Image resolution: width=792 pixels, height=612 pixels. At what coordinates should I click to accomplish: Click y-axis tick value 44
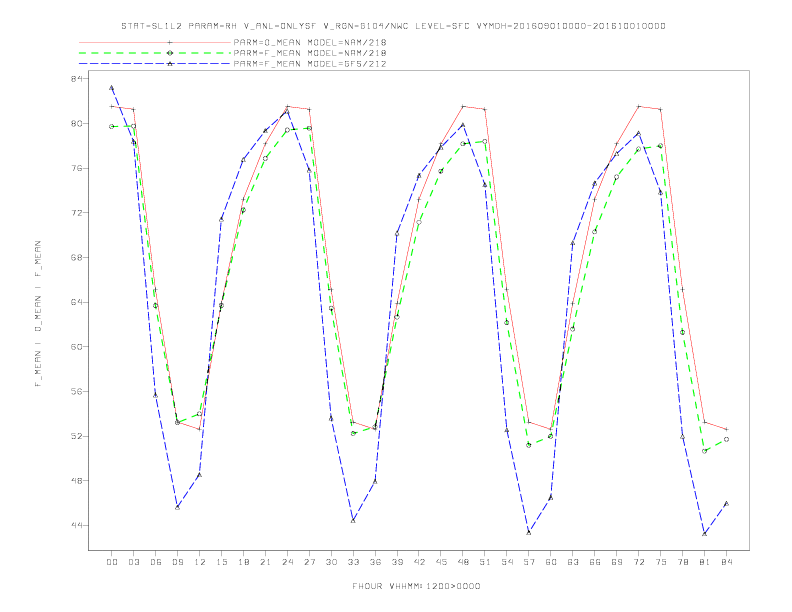pos(76,525)
